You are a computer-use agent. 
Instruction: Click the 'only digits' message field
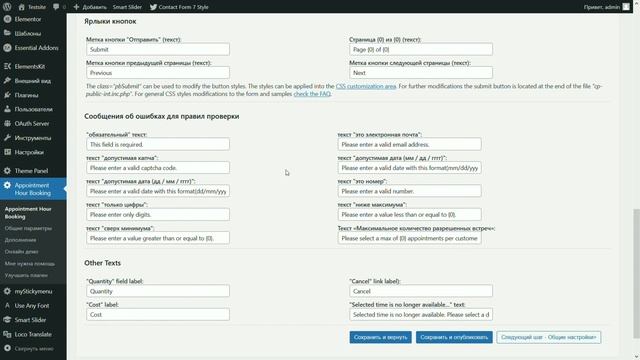pyautogui.click(x=158, y=214)
